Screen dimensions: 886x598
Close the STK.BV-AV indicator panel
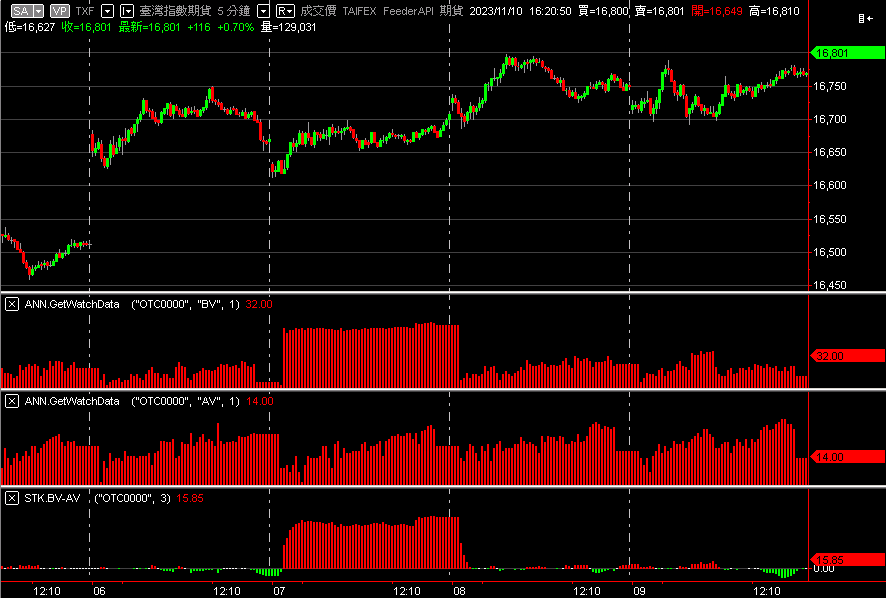point(12,498)
